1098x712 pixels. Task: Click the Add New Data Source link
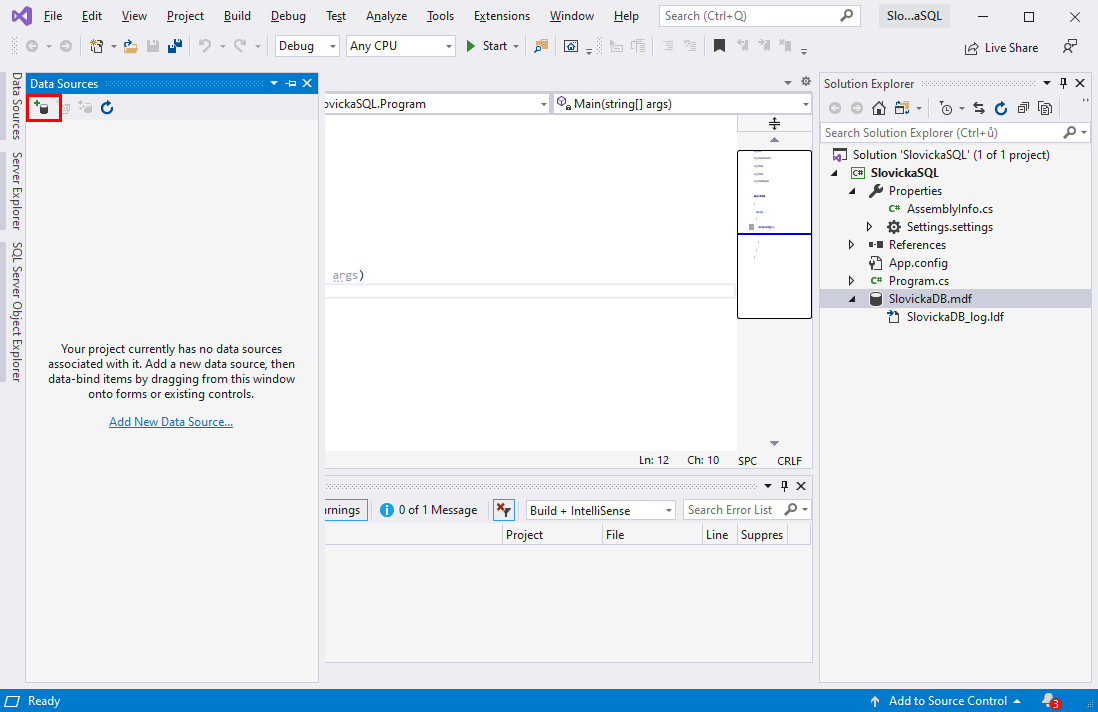[171, 421]
